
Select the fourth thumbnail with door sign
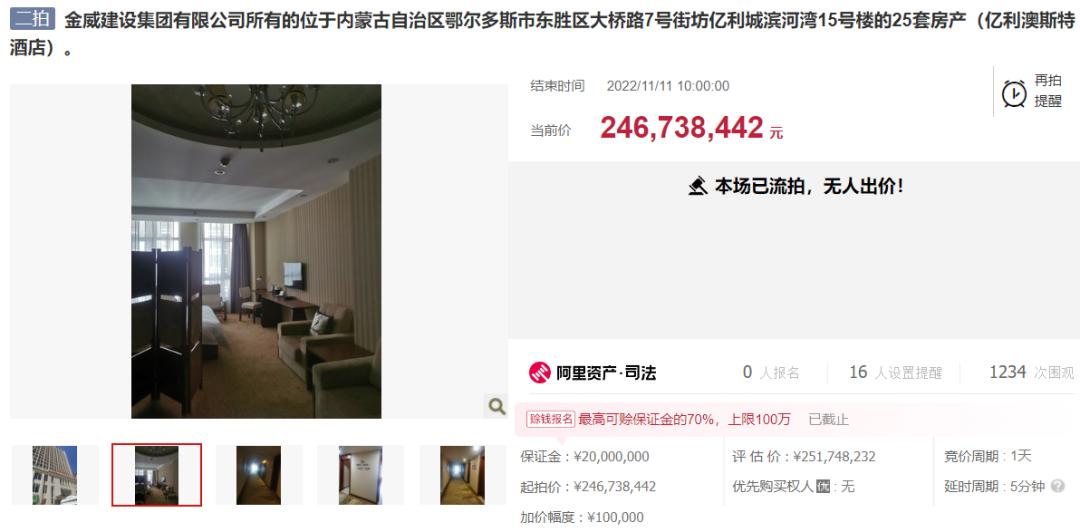[360, 475]
